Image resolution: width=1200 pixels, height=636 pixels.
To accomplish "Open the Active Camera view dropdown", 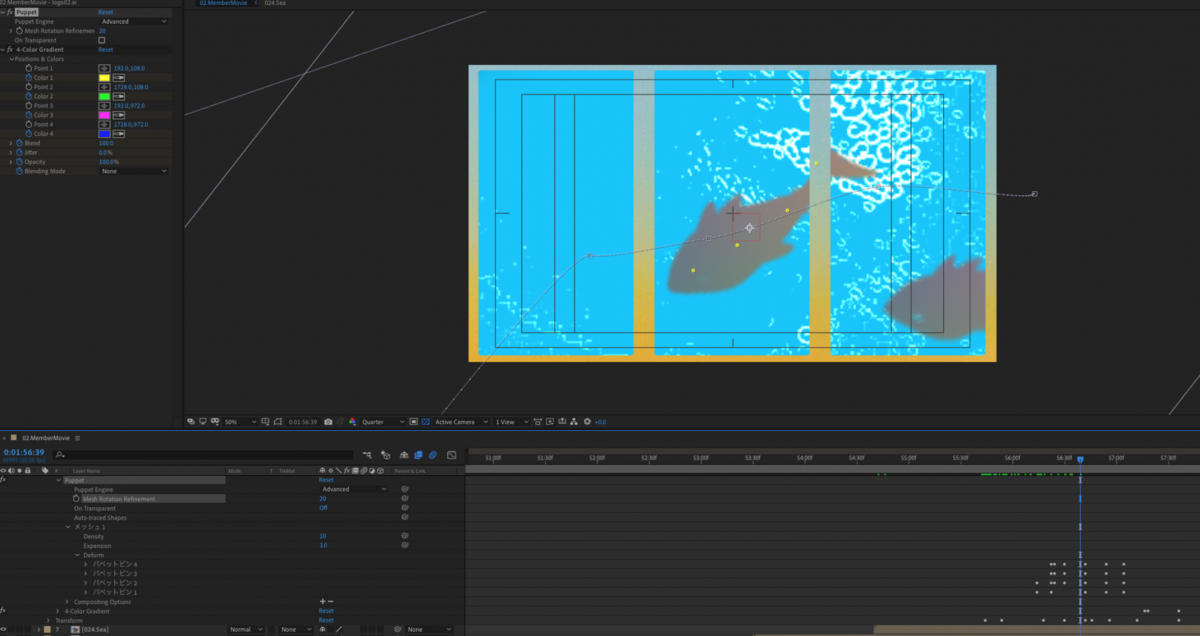I will (x=461, y=422).
